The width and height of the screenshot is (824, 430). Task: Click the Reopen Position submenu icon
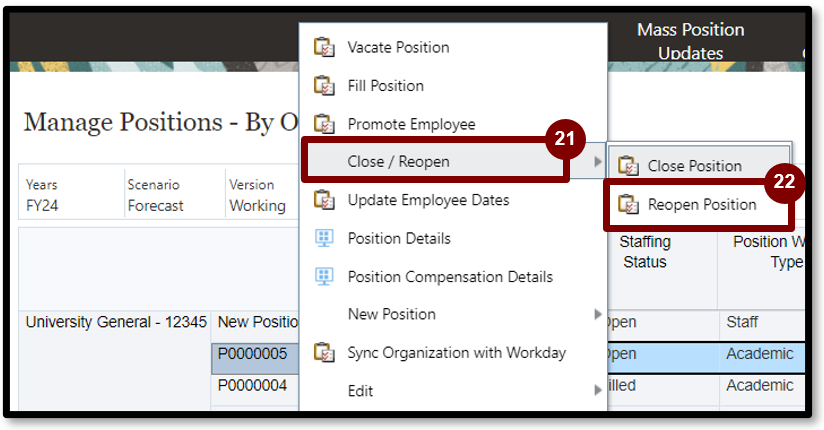628,205
